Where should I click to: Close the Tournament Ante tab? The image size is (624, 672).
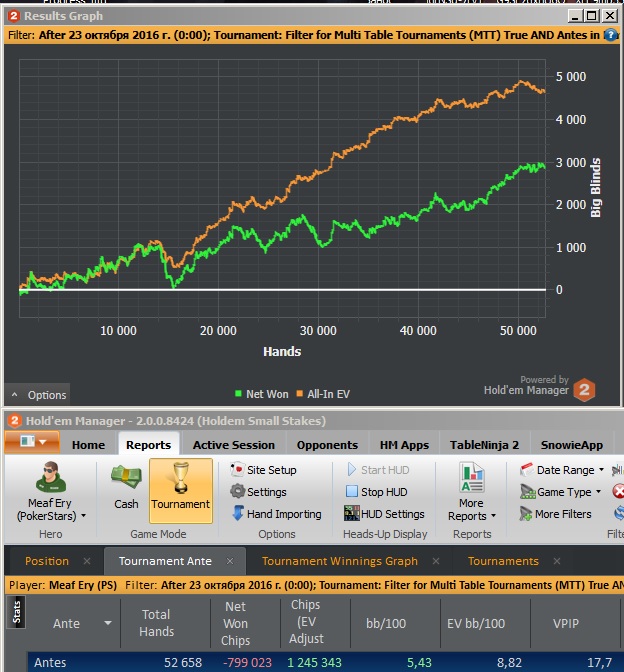pos(230,561)
